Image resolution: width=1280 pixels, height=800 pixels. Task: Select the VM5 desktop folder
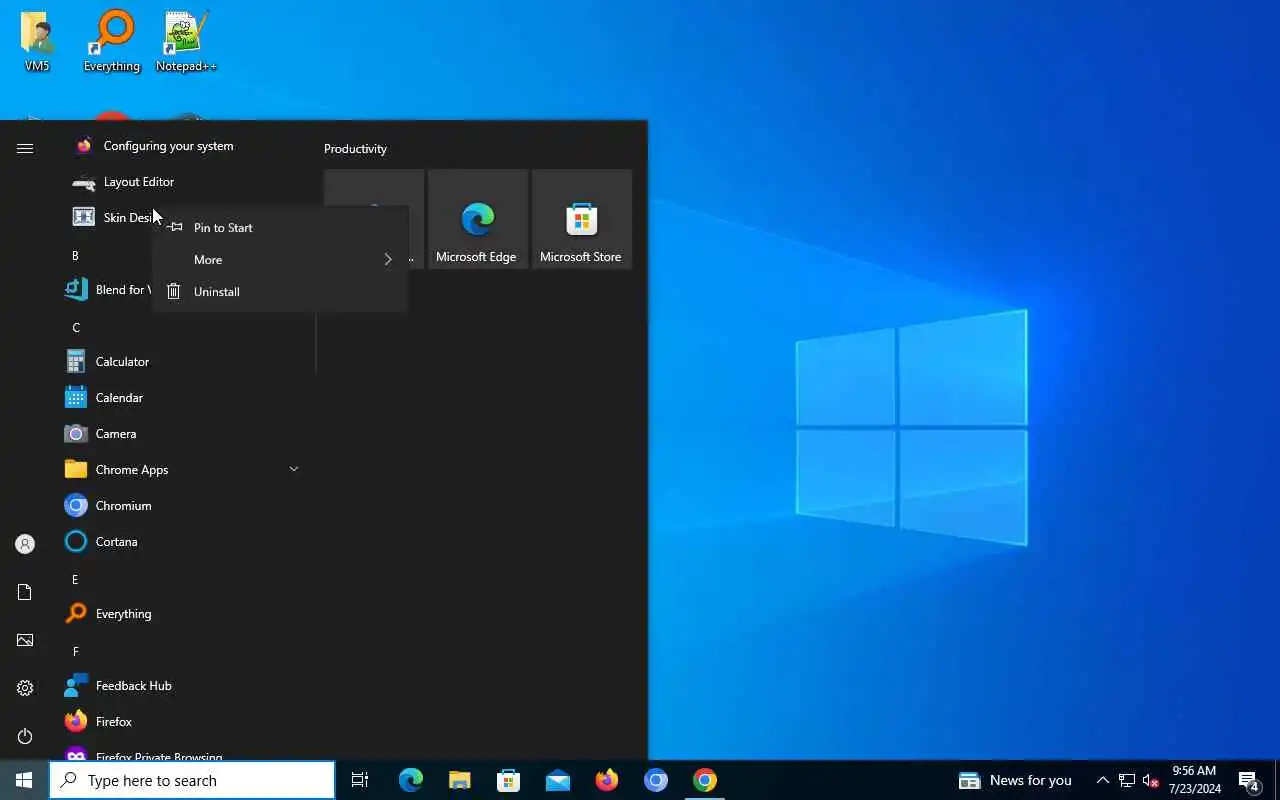point(37,42)
